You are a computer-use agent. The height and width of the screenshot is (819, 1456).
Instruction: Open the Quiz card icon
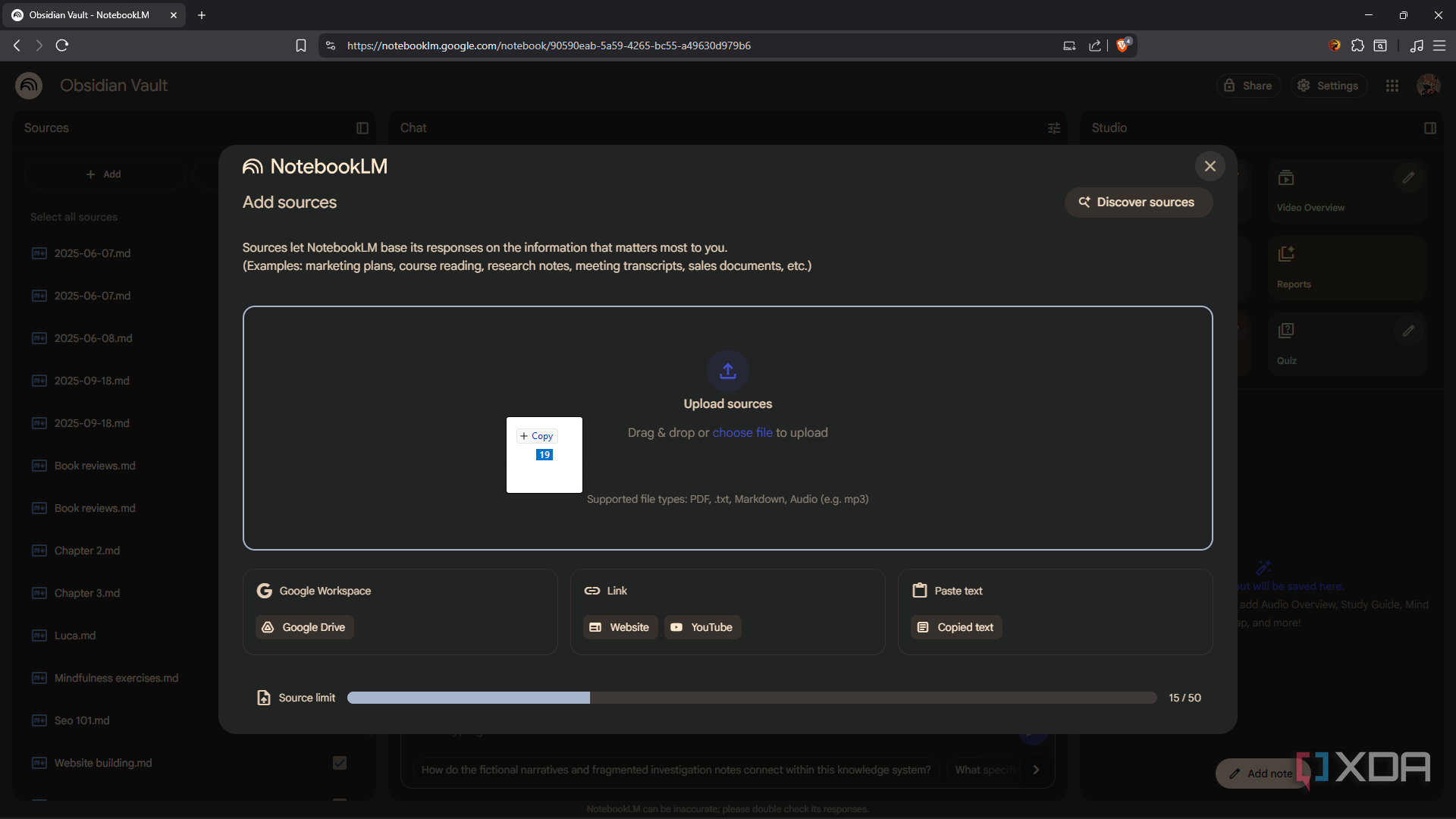tap(1286, 331)
